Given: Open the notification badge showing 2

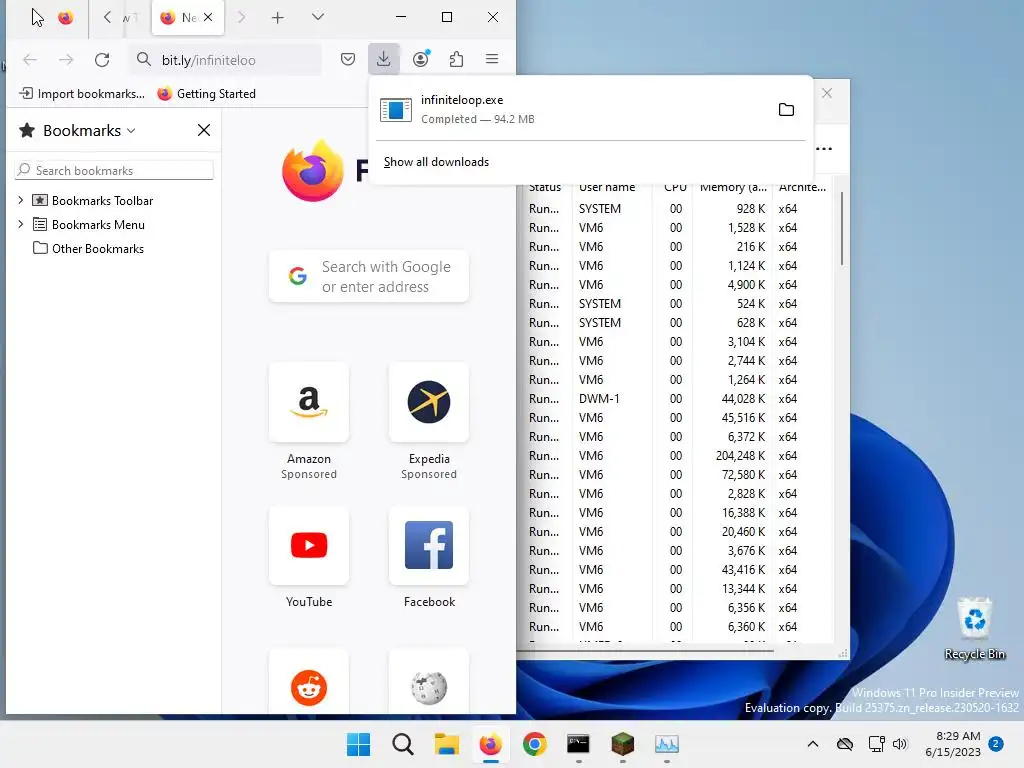Looking at the screenshot, I should (x=996, y=743).
